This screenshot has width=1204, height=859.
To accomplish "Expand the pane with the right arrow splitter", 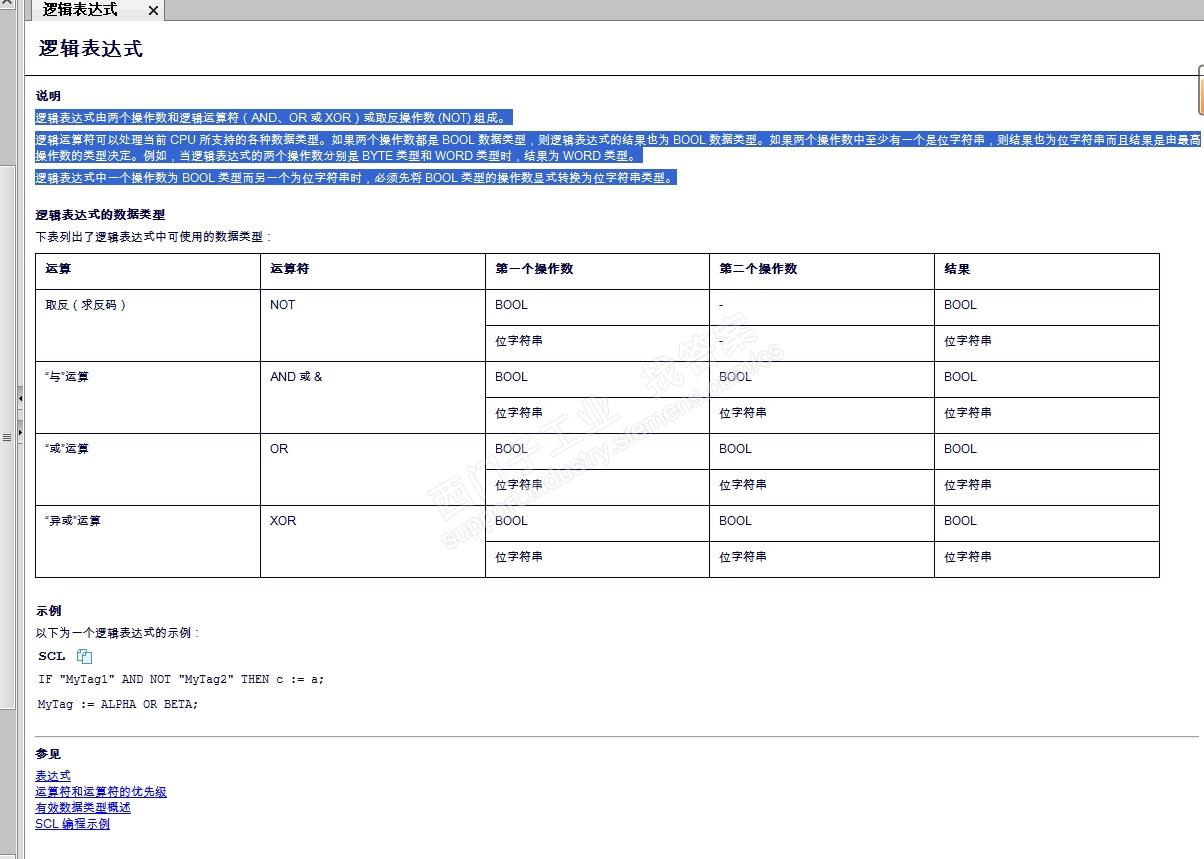I will (x=20, y=432).
